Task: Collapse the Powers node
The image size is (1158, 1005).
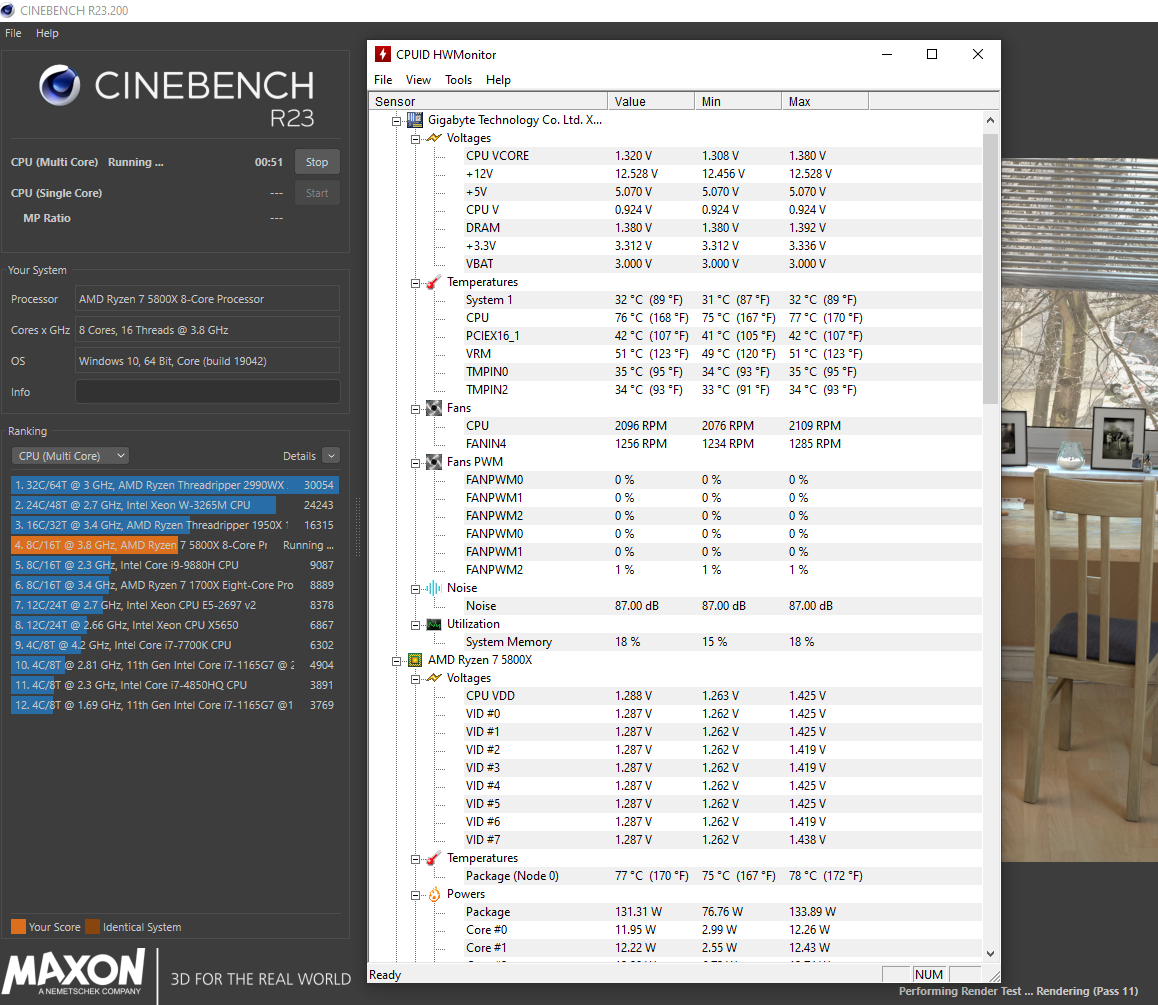Action: (415, 895)
